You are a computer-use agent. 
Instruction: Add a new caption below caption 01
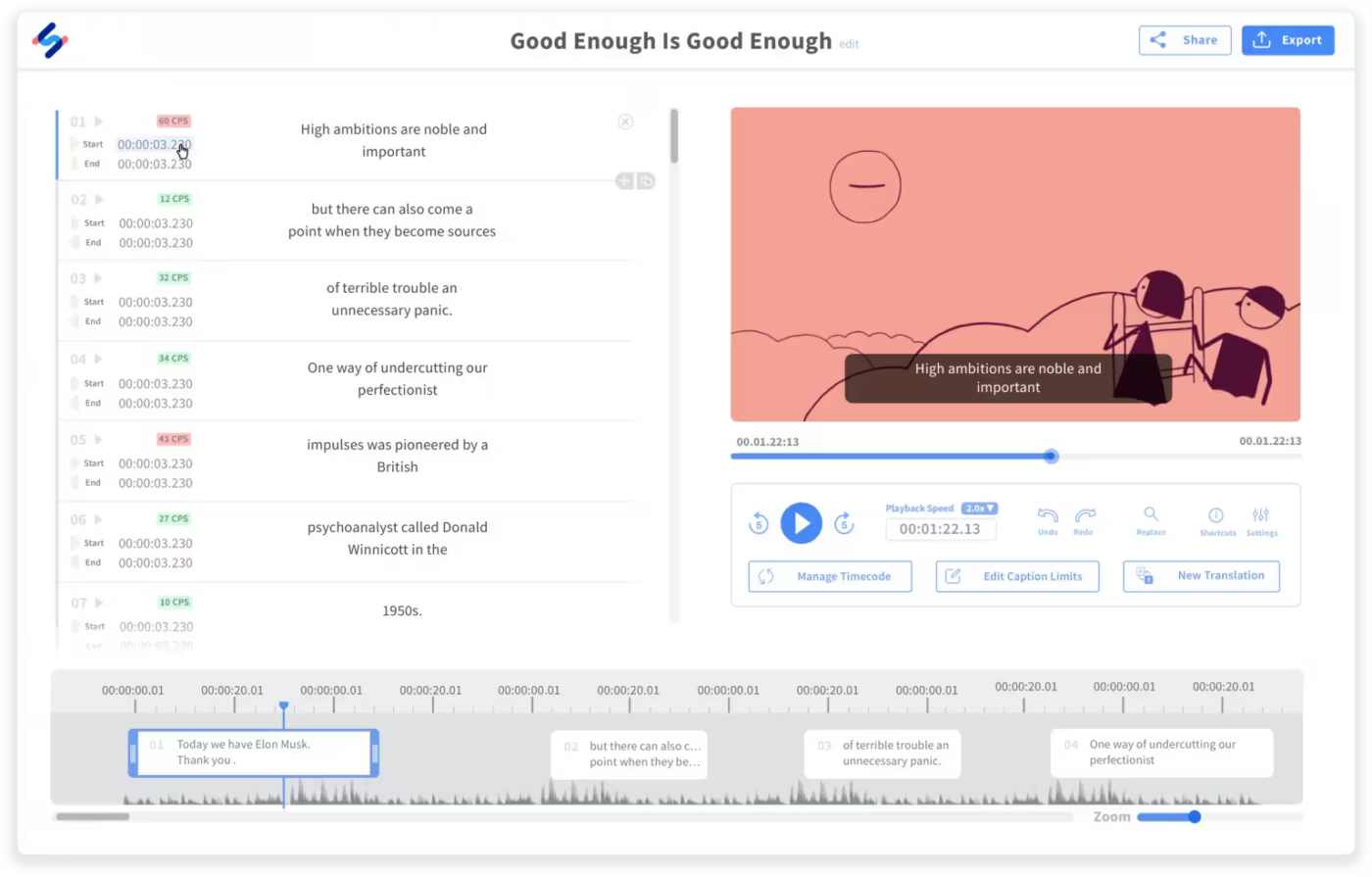pyautogui.click(x=624, y=181)
